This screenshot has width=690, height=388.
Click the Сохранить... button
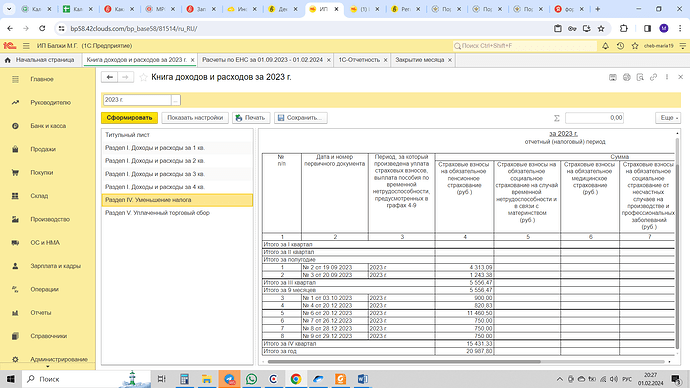301,118
